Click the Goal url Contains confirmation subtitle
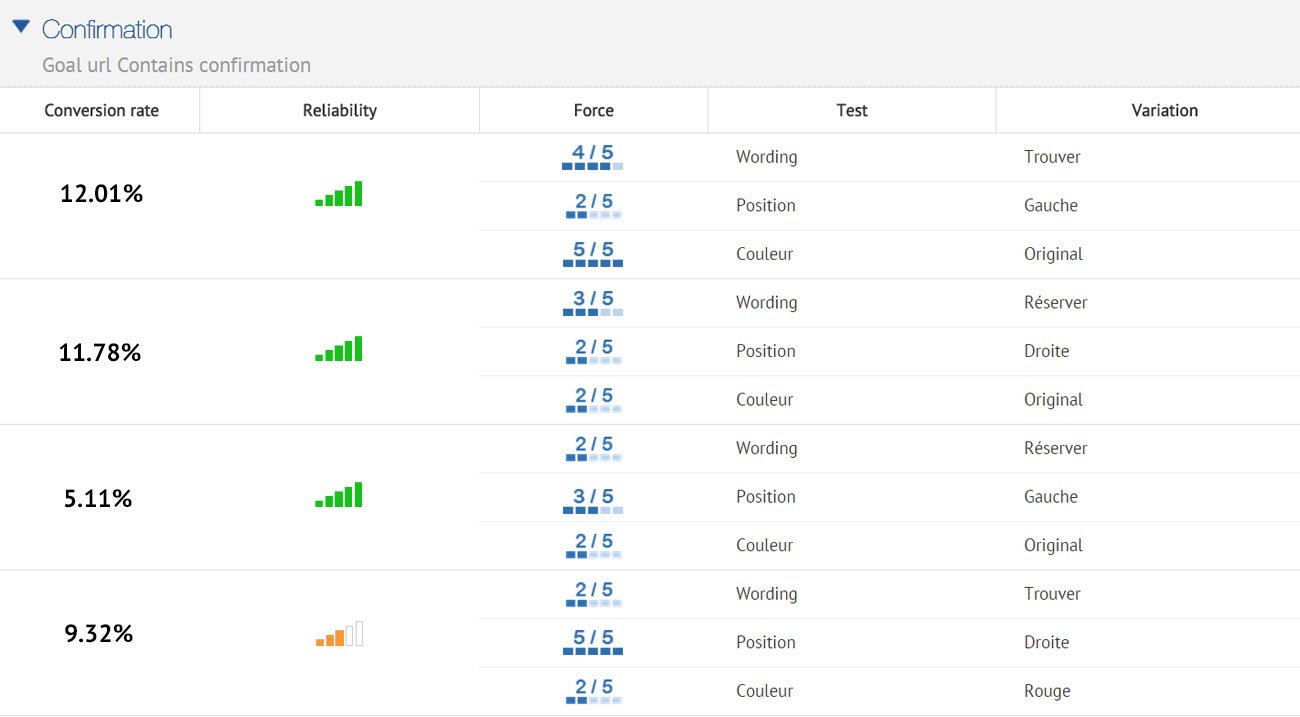The width and height of the screenshot is (1300, 717). coord(177,65)
